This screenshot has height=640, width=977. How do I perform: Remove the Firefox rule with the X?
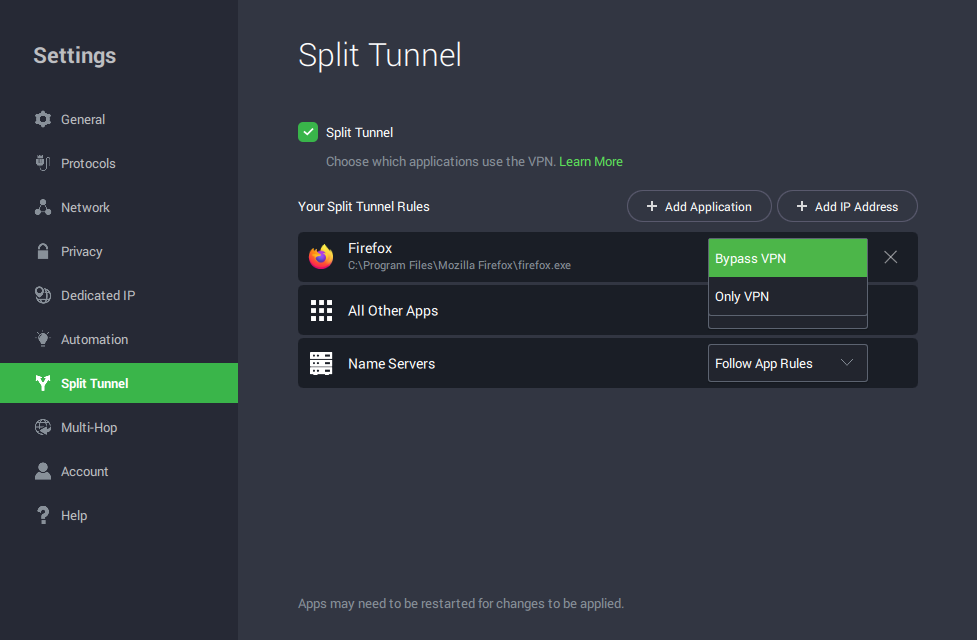click(891, 257)
